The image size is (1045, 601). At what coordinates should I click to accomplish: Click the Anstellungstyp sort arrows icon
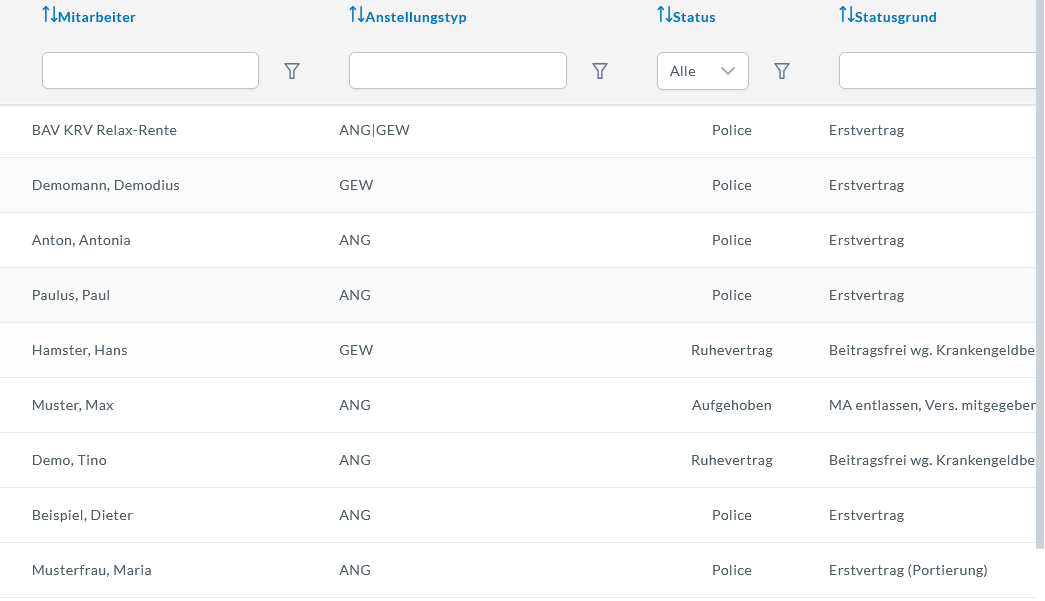tap(357, 15)
